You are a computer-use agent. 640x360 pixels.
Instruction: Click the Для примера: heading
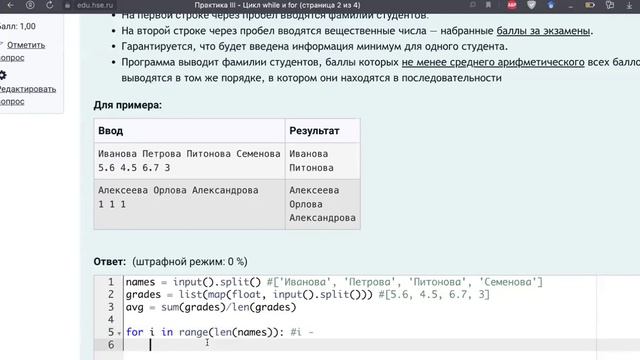(128, 105)
